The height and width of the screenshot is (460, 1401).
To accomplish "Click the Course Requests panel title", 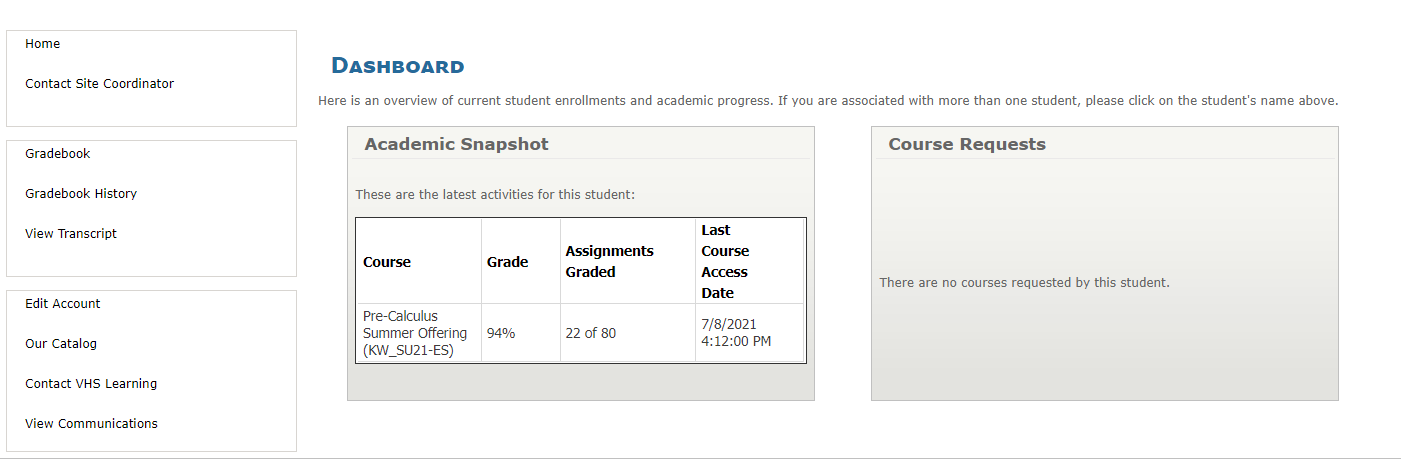I will point(966,144).
